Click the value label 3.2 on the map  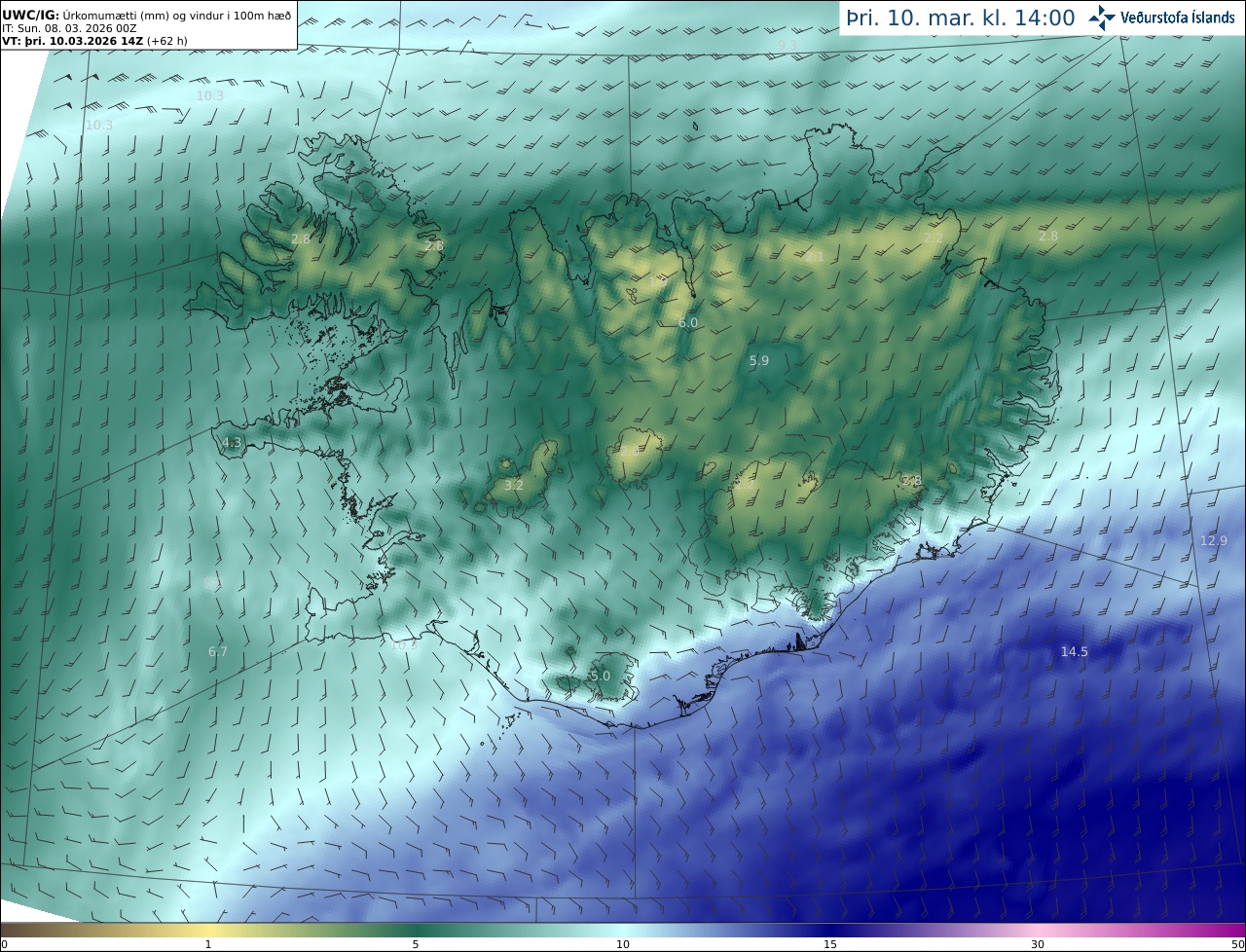coord(514,485)
